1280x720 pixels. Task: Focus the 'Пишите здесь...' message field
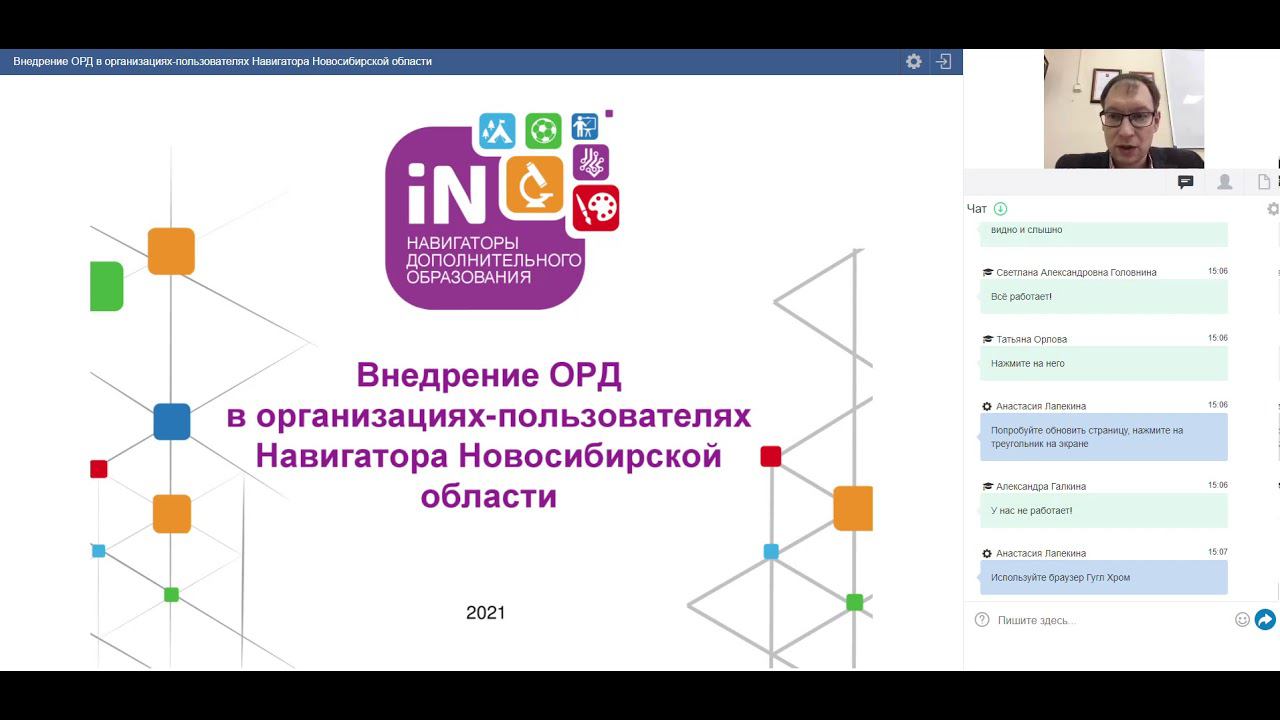(1112, 620)
